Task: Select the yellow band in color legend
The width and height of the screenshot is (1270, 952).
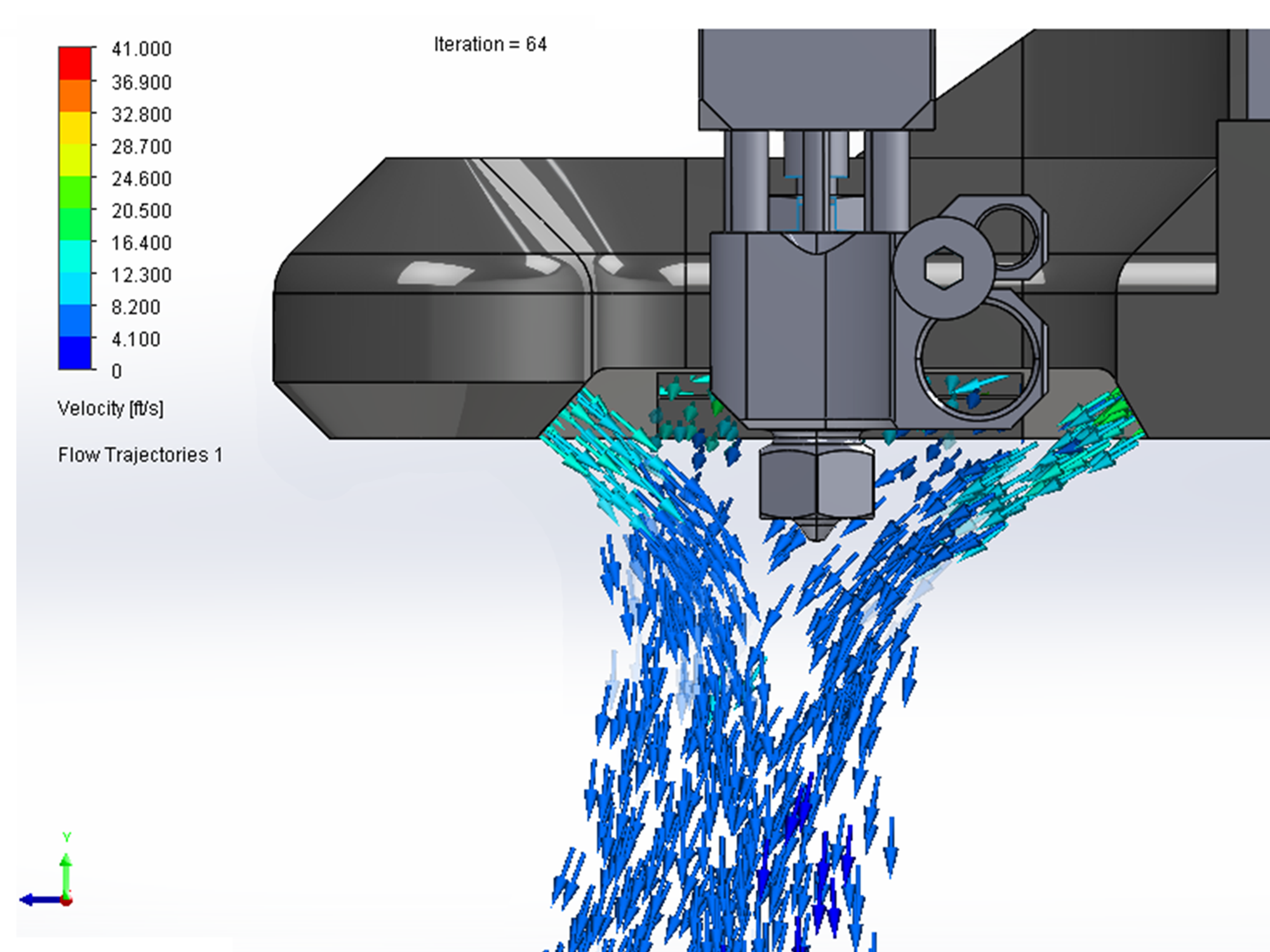Action: pos(75,128)
